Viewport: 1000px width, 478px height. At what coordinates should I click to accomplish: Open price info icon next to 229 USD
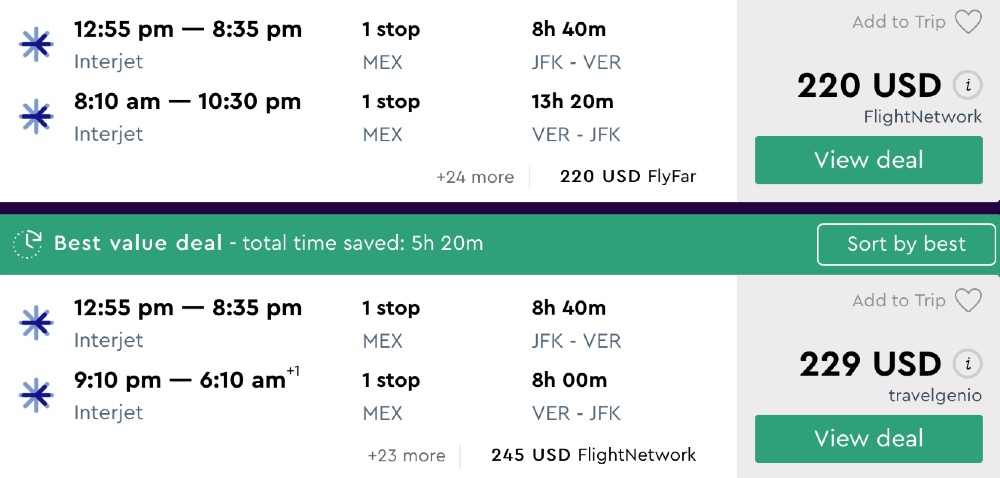pos(967,364)
